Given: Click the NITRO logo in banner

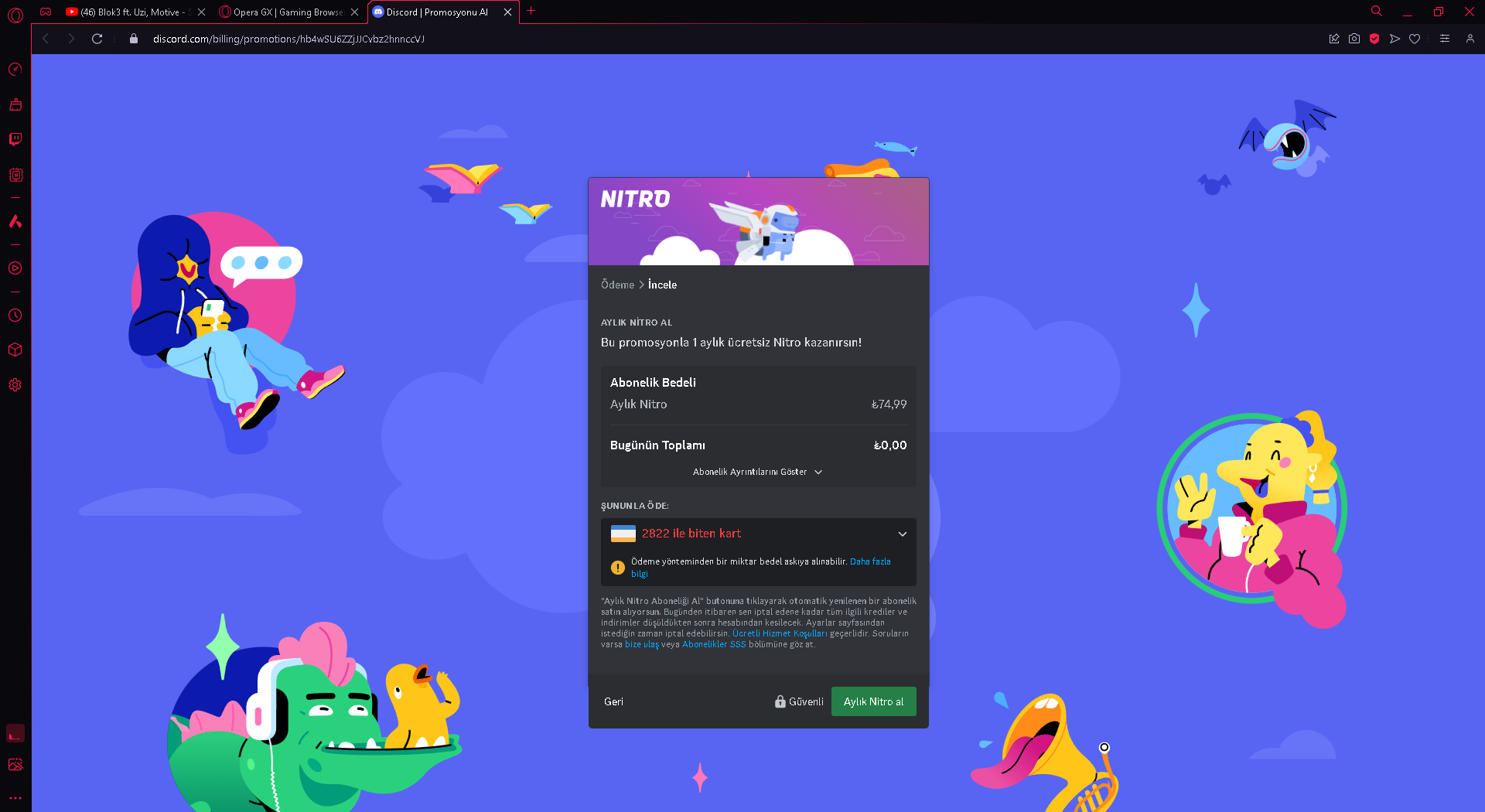Looking at the screenshot, I should pyautogui.click(x=636, y=200).
